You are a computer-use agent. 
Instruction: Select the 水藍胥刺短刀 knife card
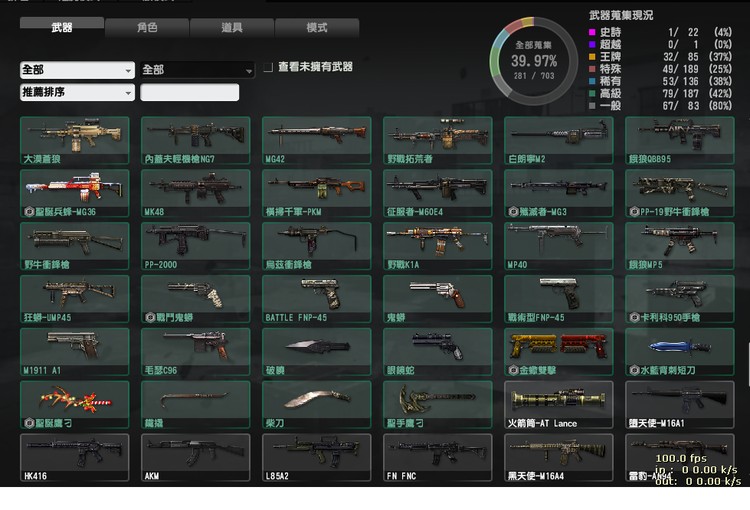pyautogui.click(x=680, y=352)
